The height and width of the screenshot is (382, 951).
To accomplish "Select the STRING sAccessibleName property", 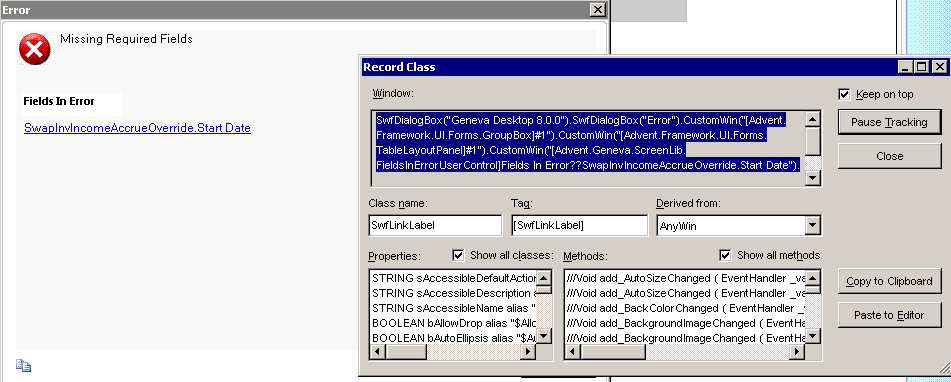I will coord(454,308).
